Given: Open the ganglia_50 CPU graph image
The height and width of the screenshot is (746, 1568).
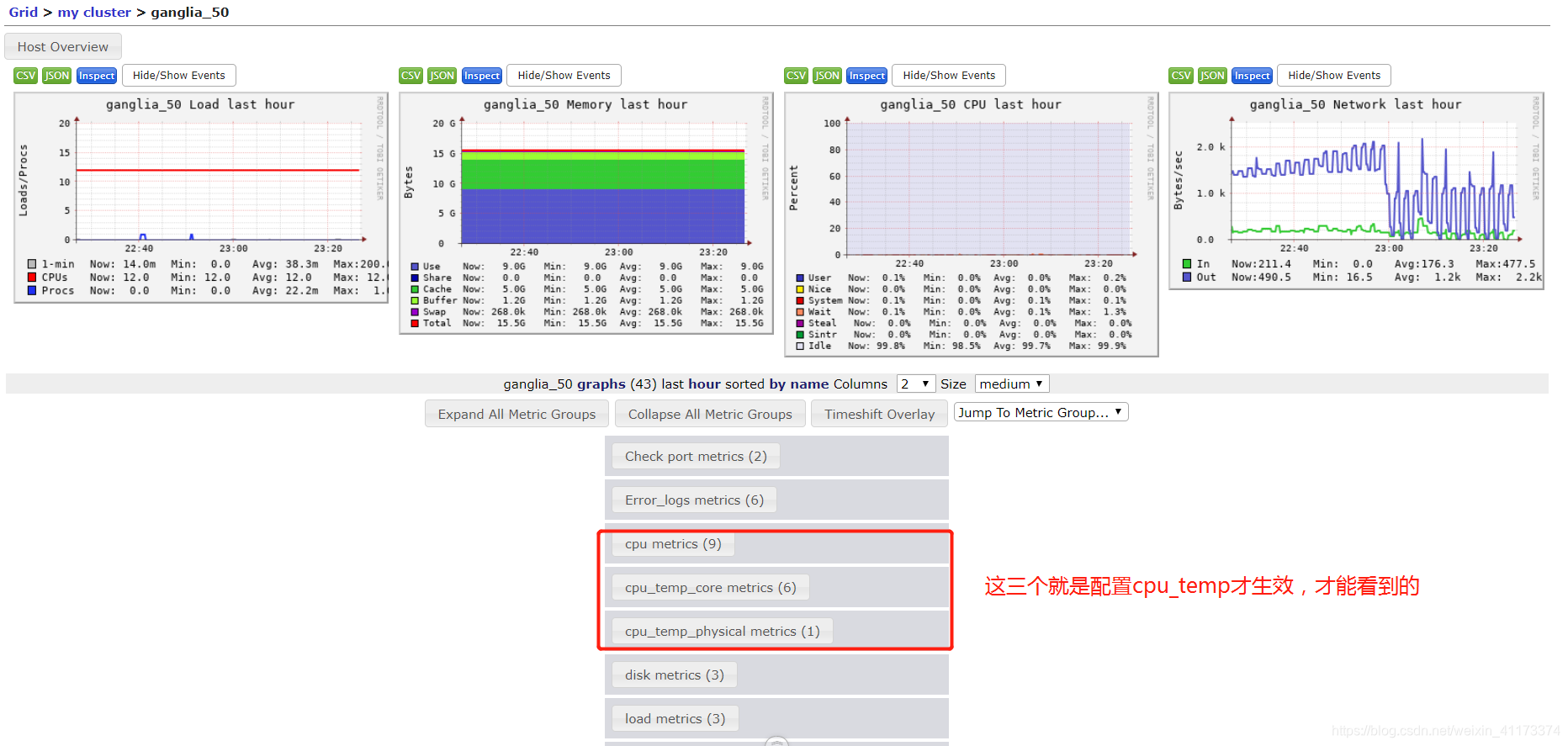Looking at the screenshot, I should click(972, 225).
